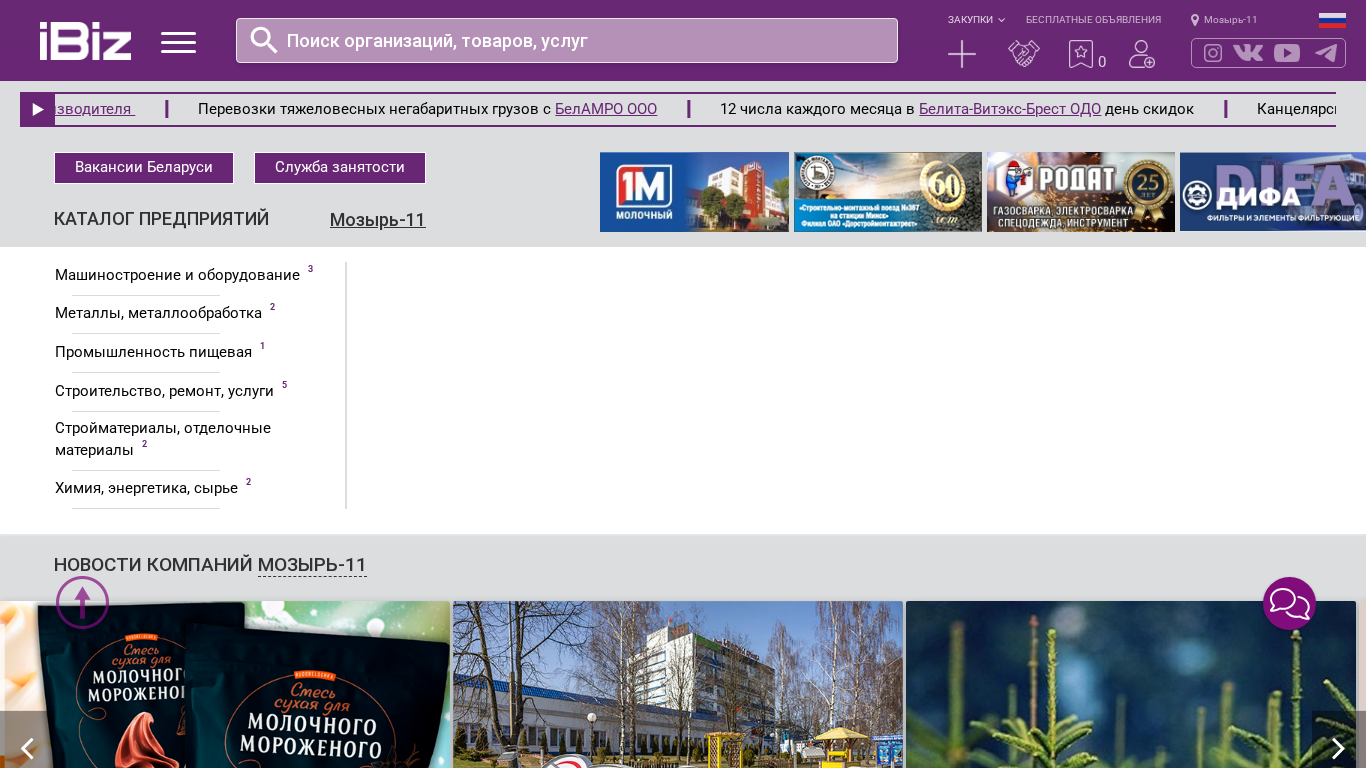This screenshot has width=1366, height=768.
Task: Open the 60-year construction train banner
Action: click(888, 192)
